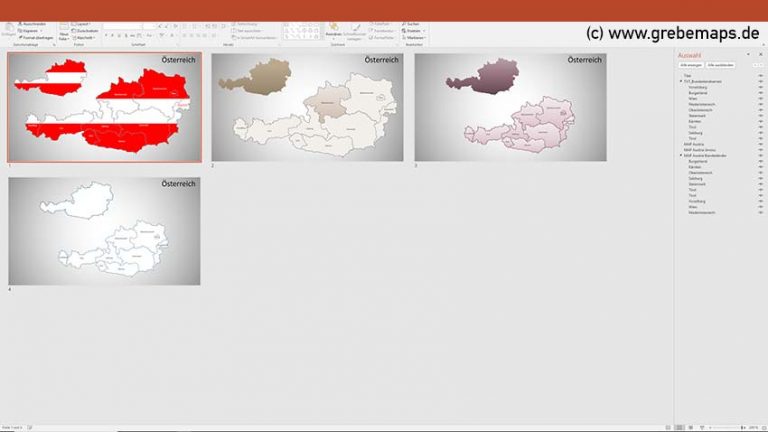
Task: Click the Alle ausblenden button
Action: 720,65
